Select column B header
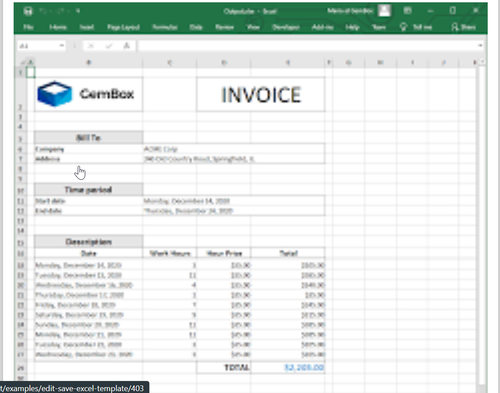 89,62
